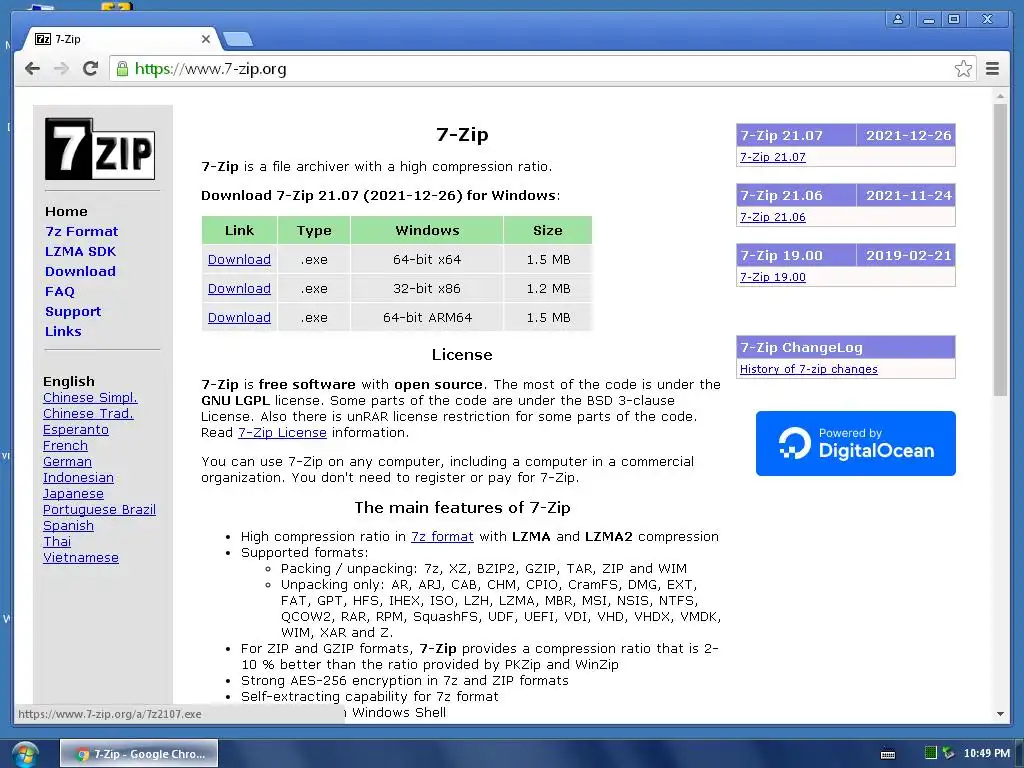Download the 64-bit ARM64 exe

pos(239,317)
